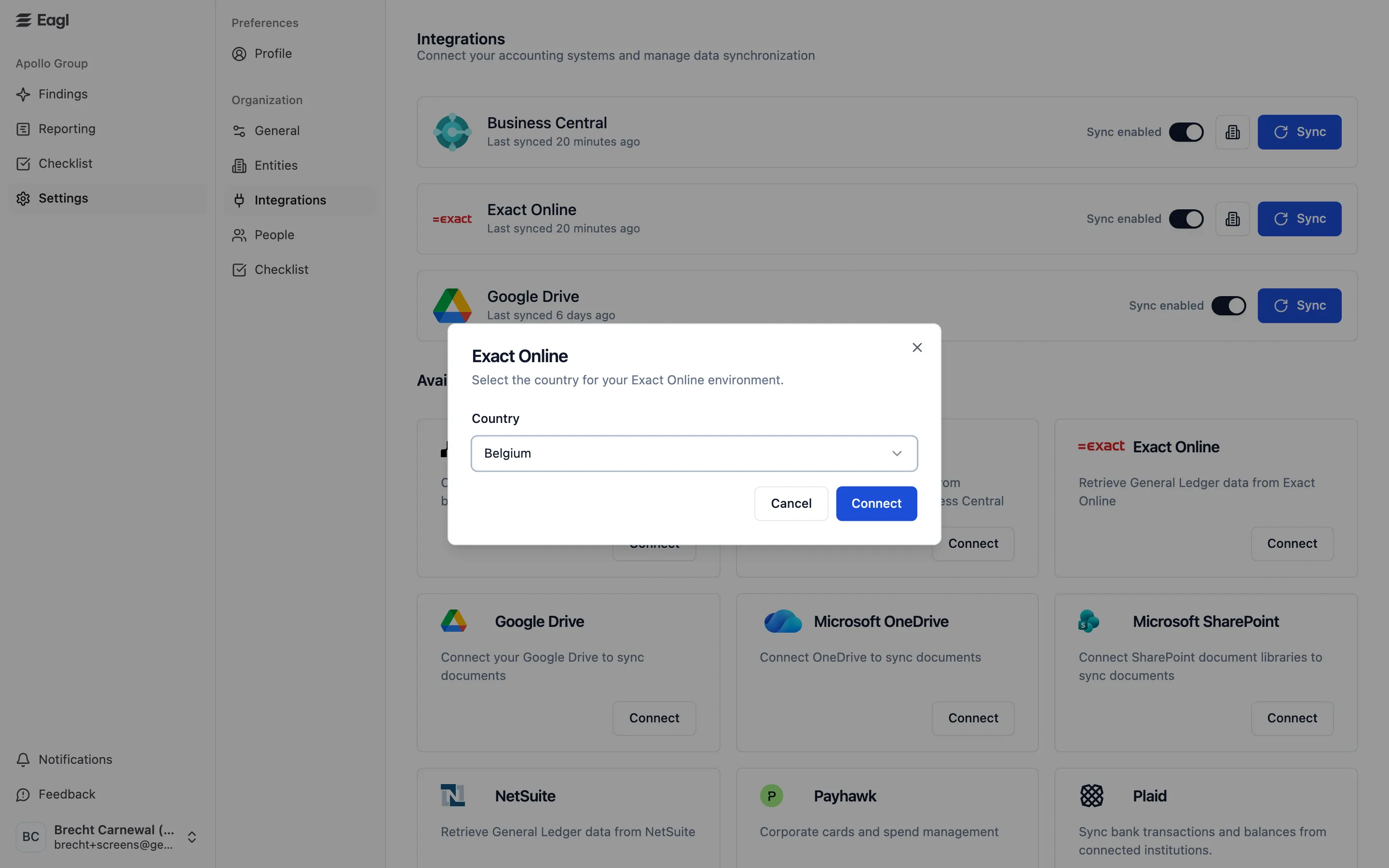The width and height of the screenshot is (1389, 868).
Task: Go to Checklist in main sidebar
Action: 108,163
